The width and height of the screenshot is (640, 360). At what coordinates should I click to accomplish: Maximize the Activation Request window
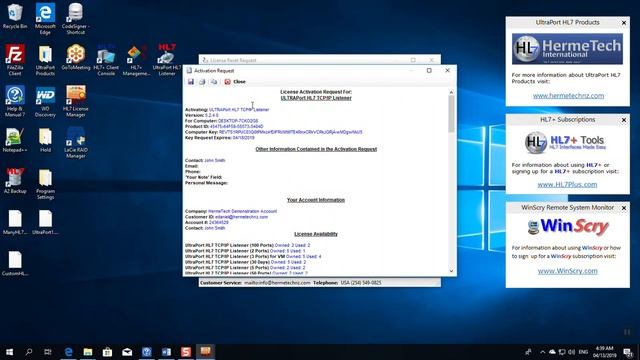coord(429,70)
